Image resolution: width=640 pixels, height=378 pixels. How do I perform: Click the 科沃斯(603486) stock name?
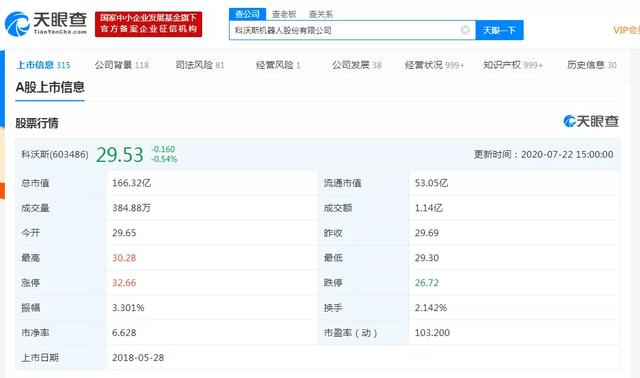tap(55, 155)
